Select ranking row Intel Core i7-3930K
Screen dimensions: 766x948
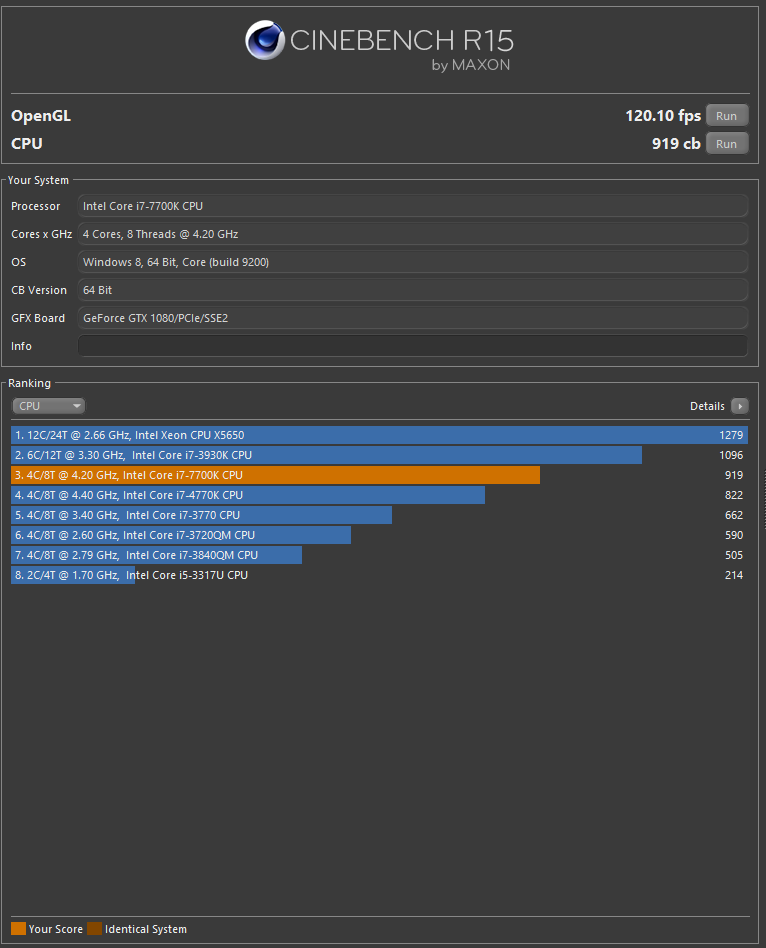[380, 455]
